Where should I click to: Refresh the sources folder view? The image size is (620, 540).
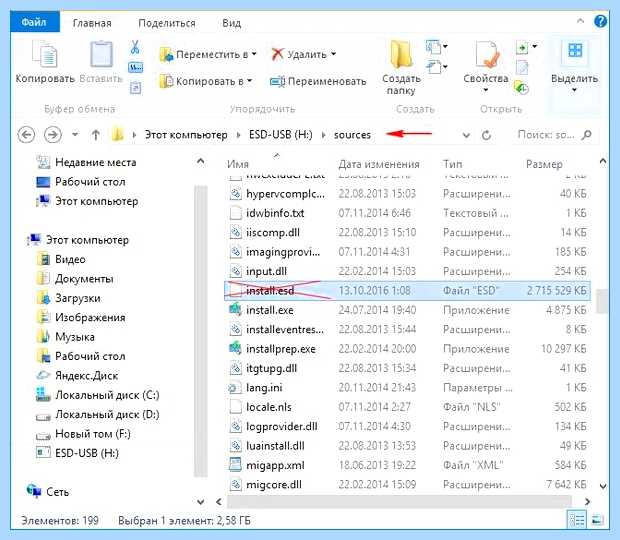click(x=486, y=135)
